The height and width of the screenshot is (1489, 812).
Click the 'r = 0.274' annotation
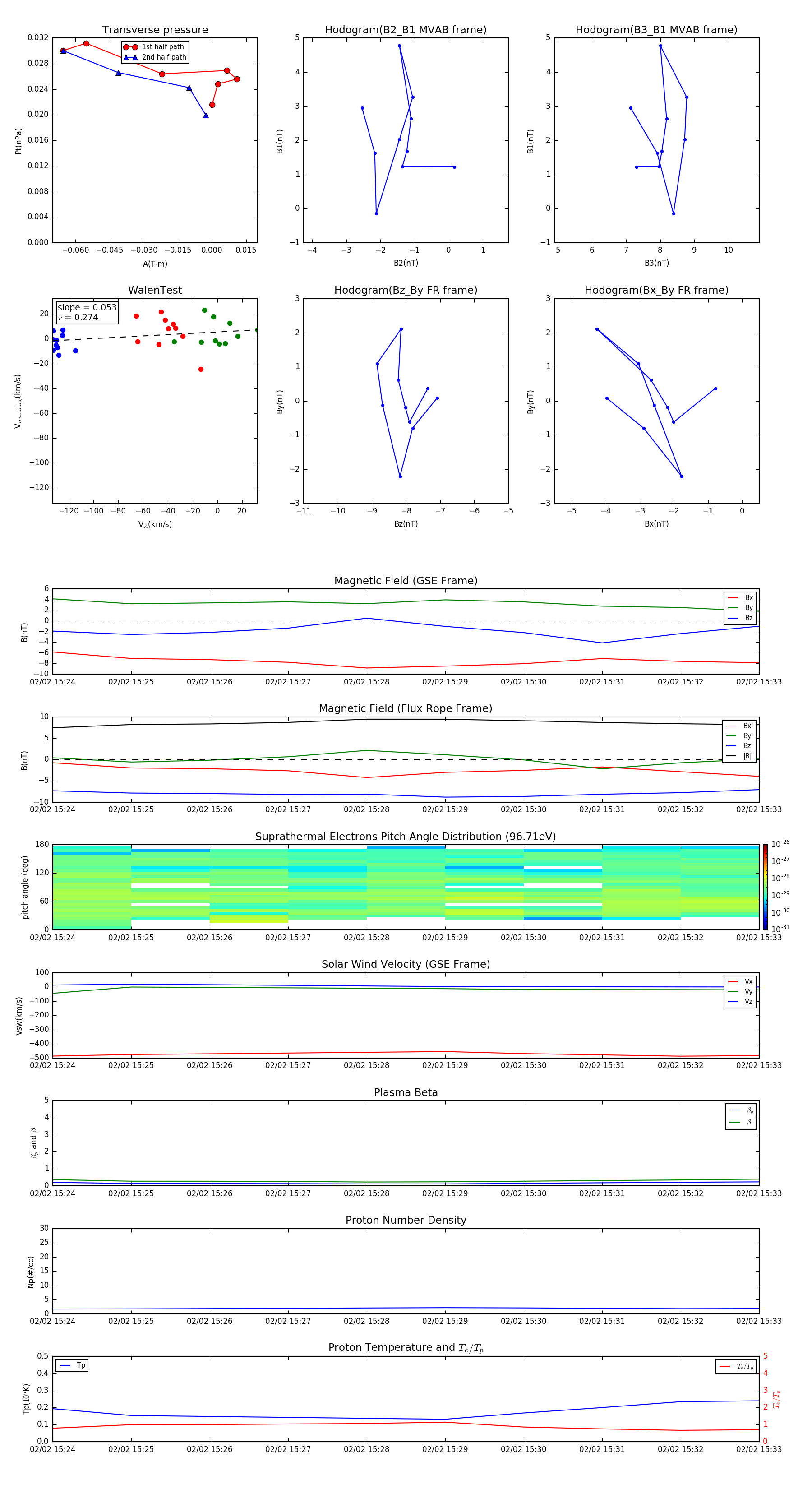(78, 317)
